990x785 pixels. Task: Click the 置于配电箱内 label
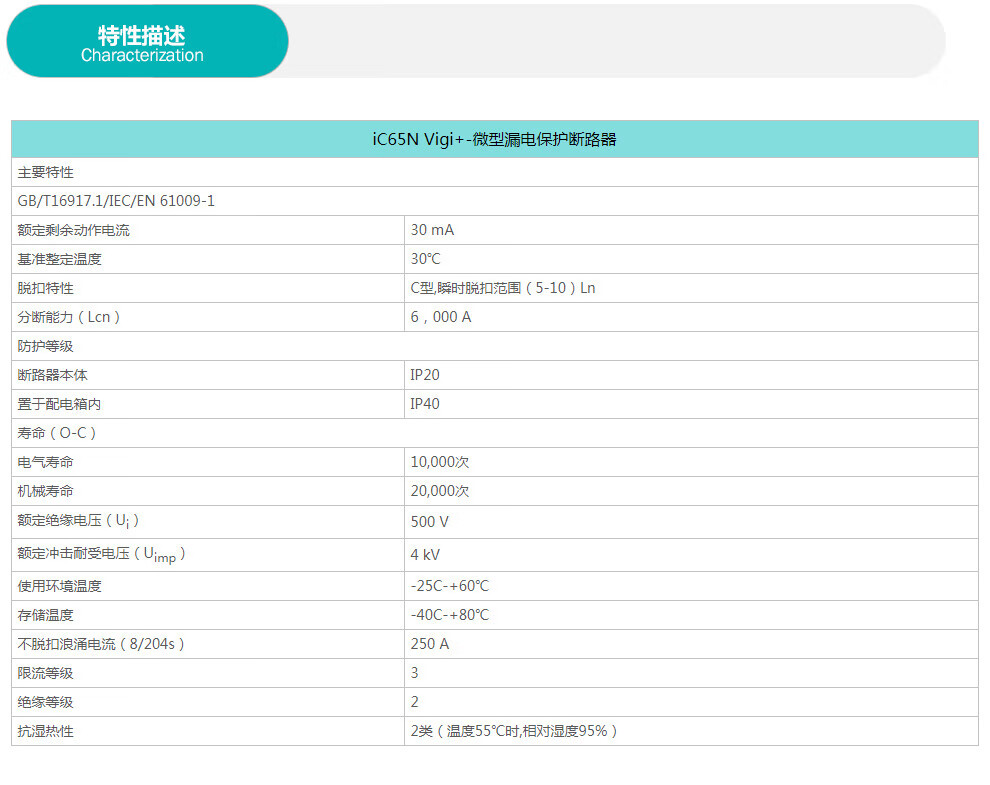coord(59,404)
